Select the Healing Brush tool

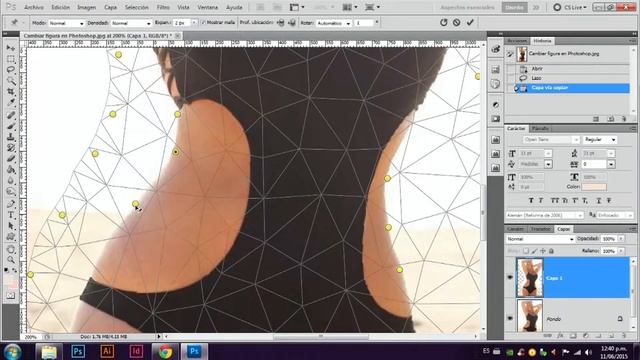tap(11, 115)
